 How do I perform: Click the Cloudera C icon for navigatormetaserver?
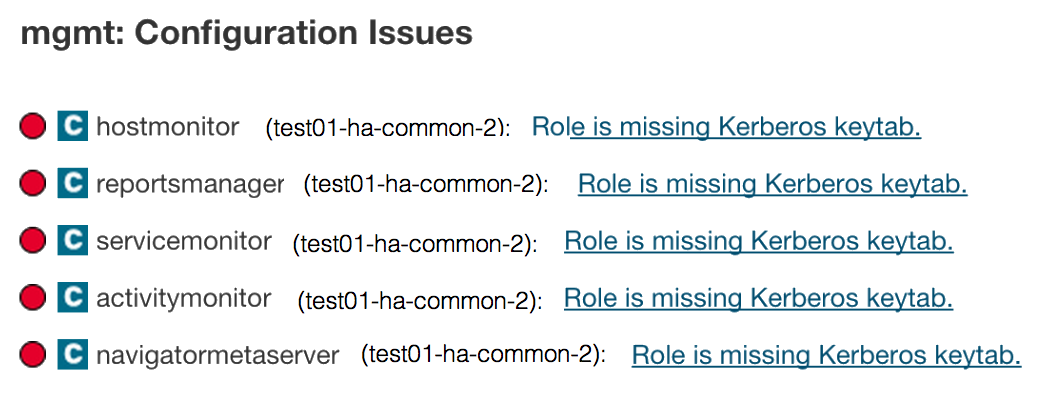72,355
